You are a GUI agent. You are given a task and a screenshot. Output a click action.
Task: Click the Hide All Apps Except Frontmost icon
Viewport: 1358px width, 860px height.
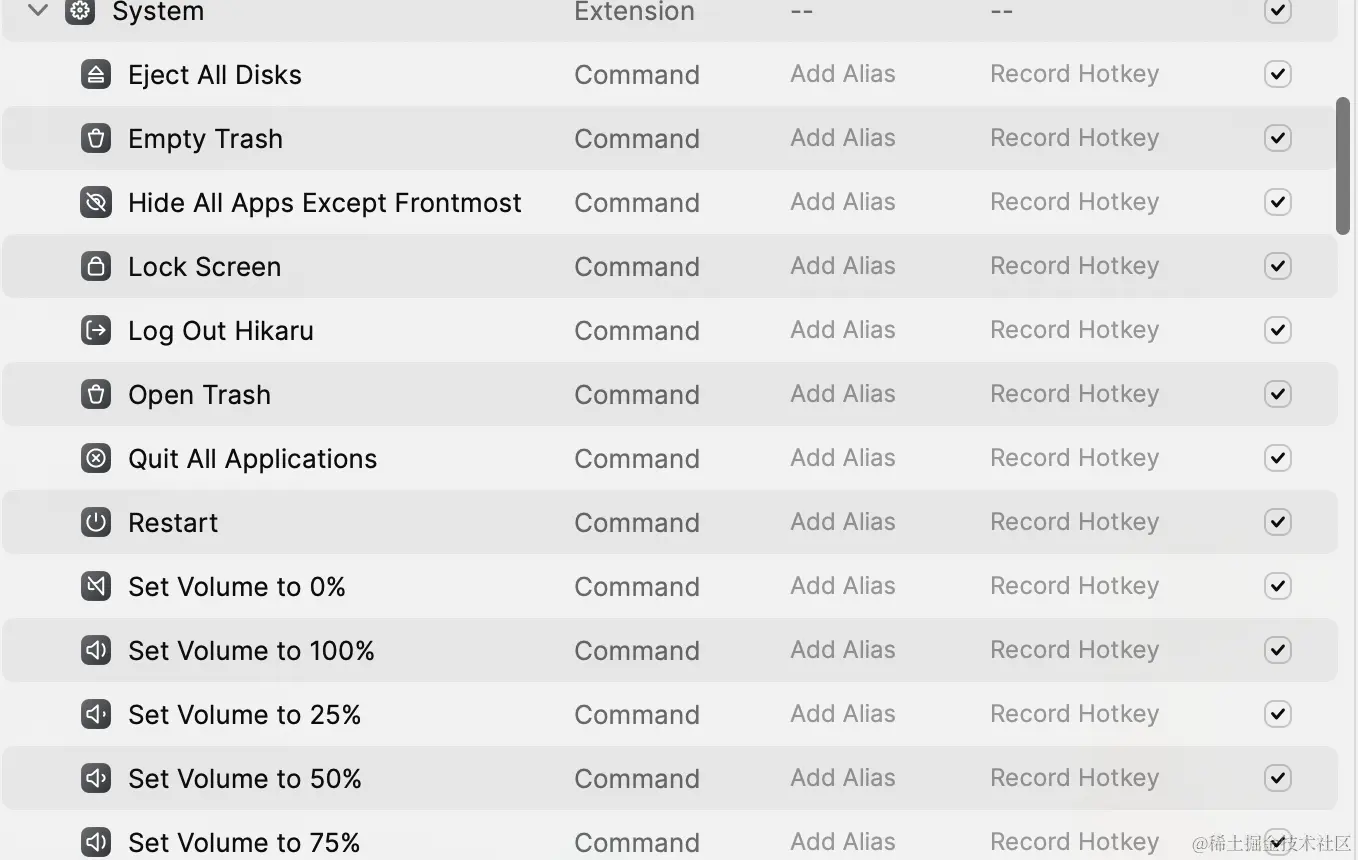[96, 203]
